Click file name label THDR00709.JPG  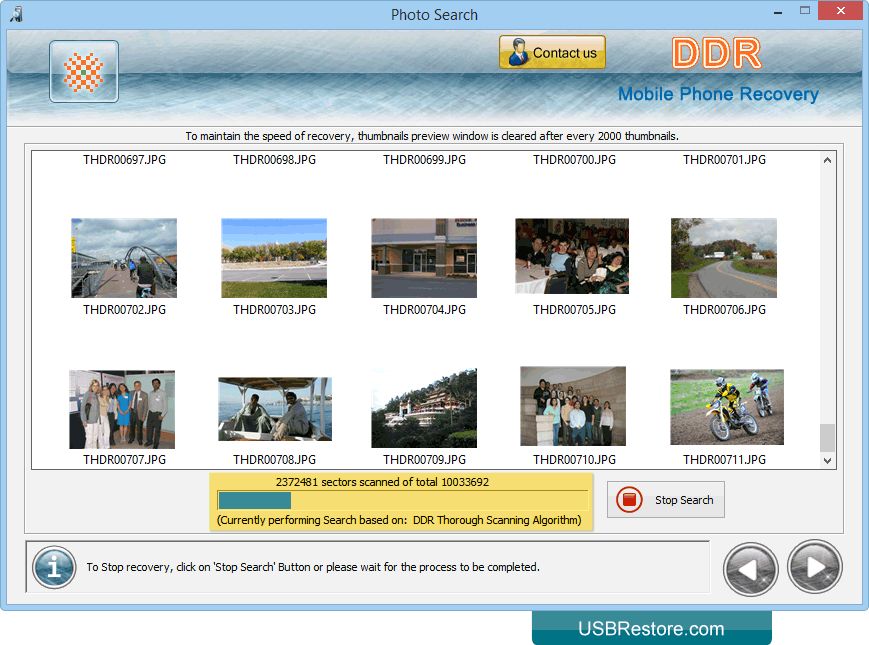pyautogui.click(x=425, y=459)
